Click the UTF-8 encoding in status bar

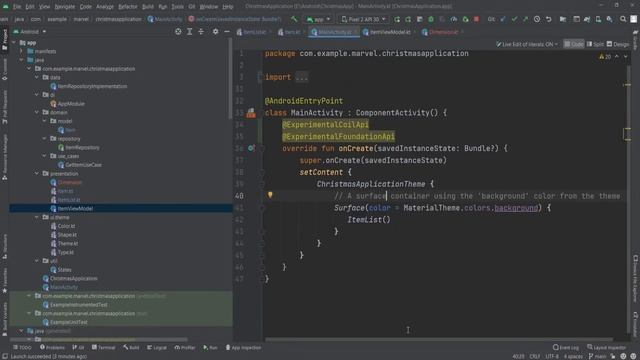point(551,356)
